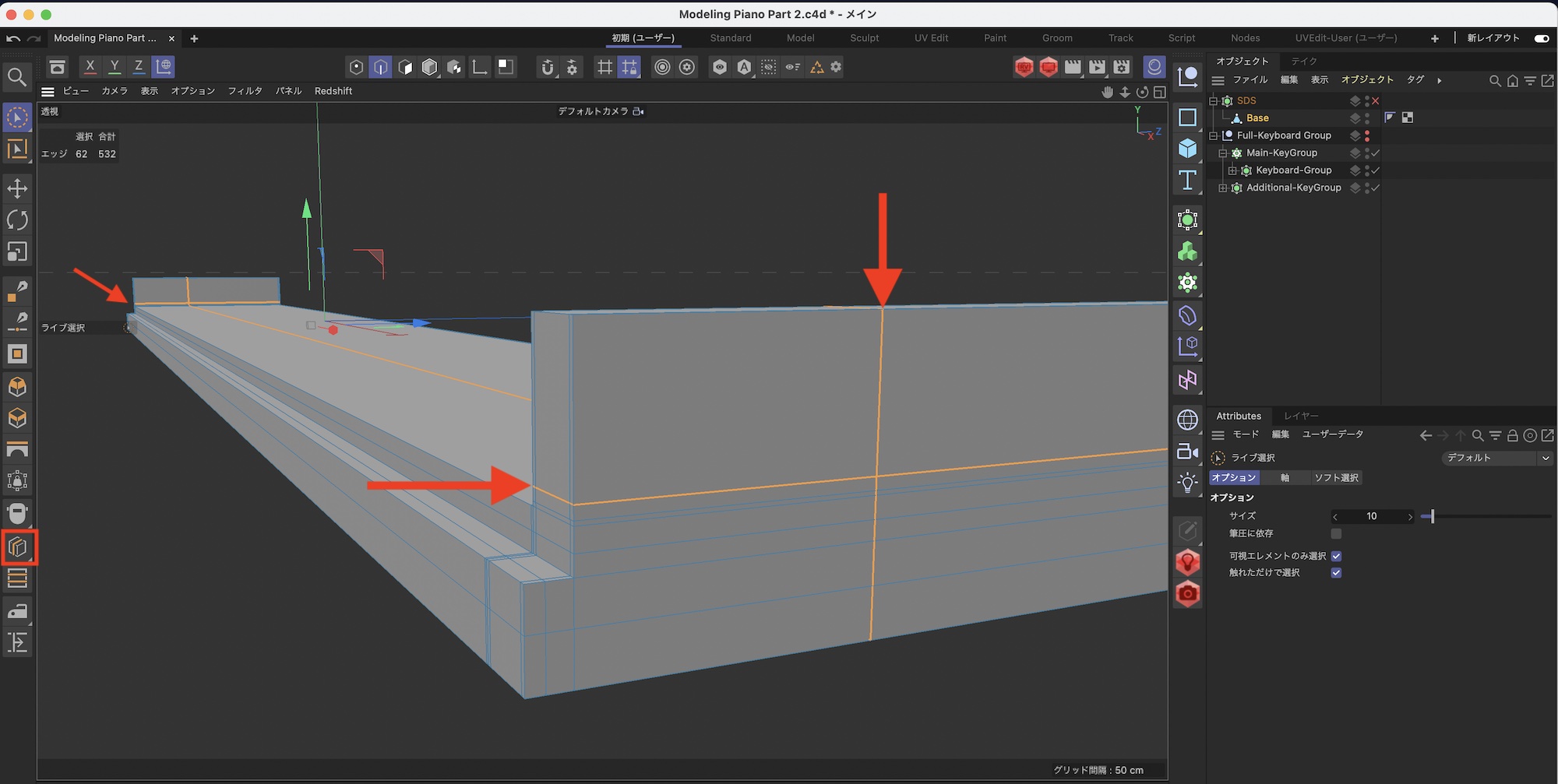Open the フィルタ viewport menu

tap(245, 91)
